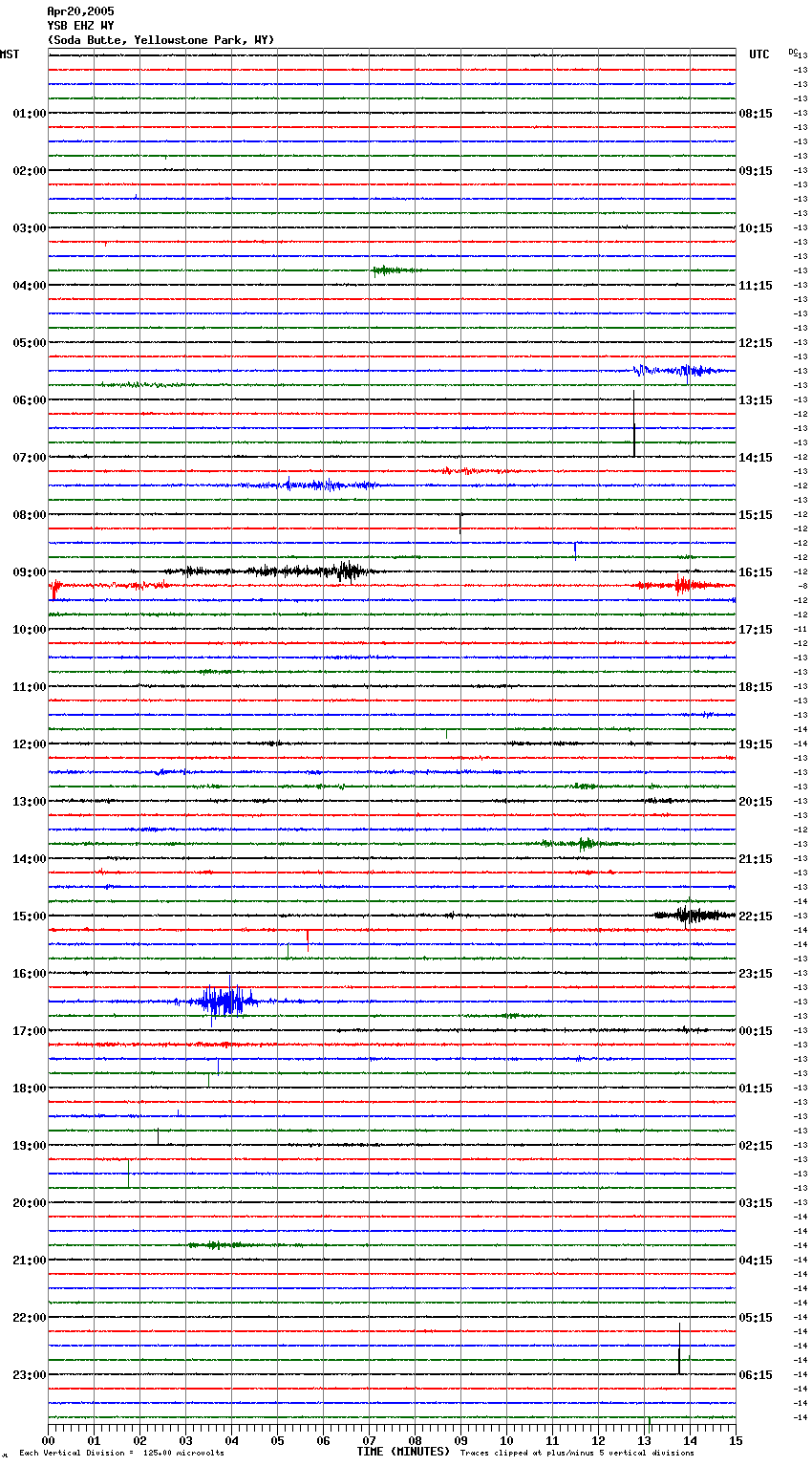This screenshot has width=812, height=1466.
Task: Click the 'MST' column label
Action: pos(10,54)
